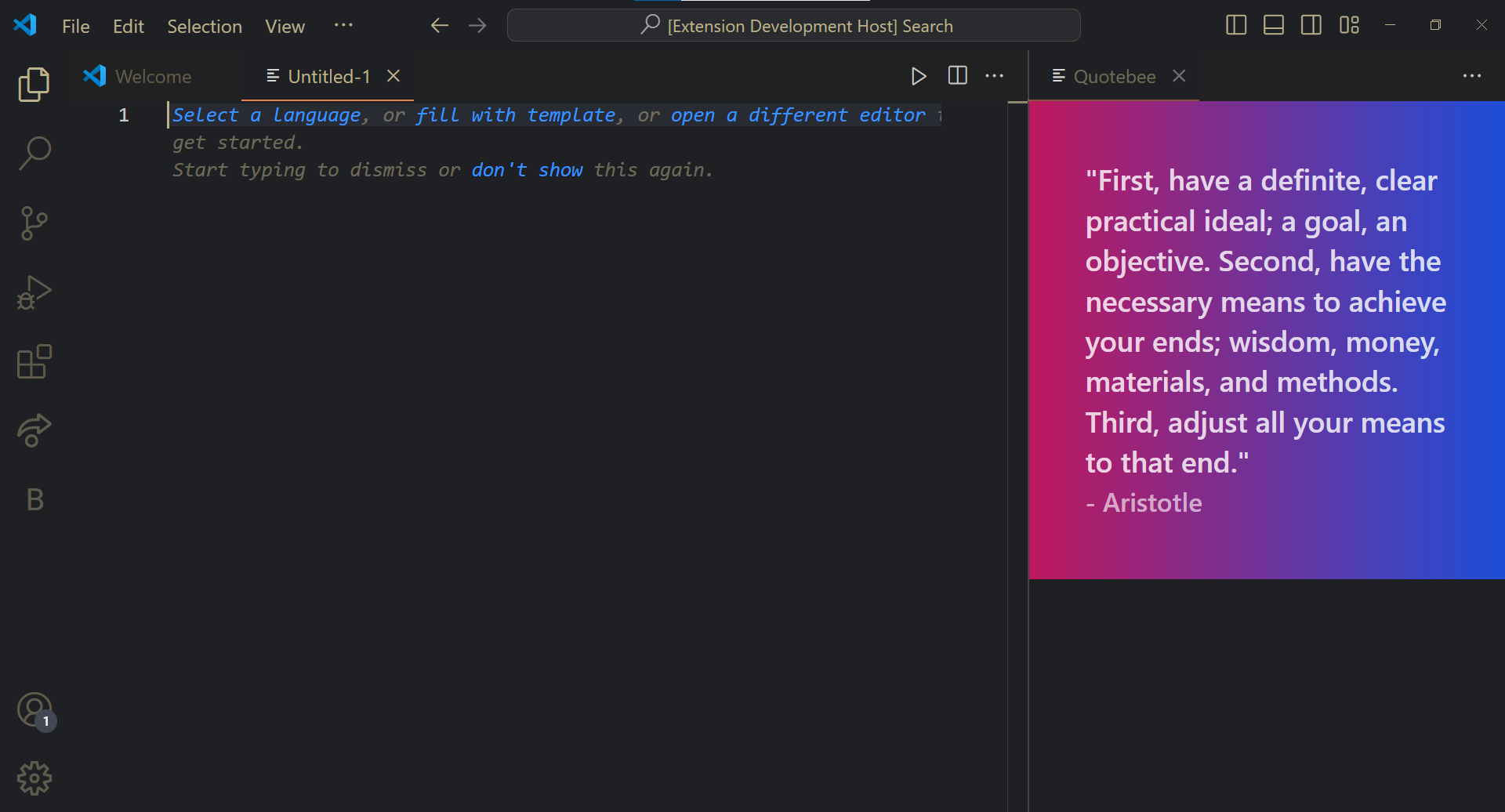This screenshot has width=1505, height=812.
Task: Open the Live Share view icon
Action: 34,430
